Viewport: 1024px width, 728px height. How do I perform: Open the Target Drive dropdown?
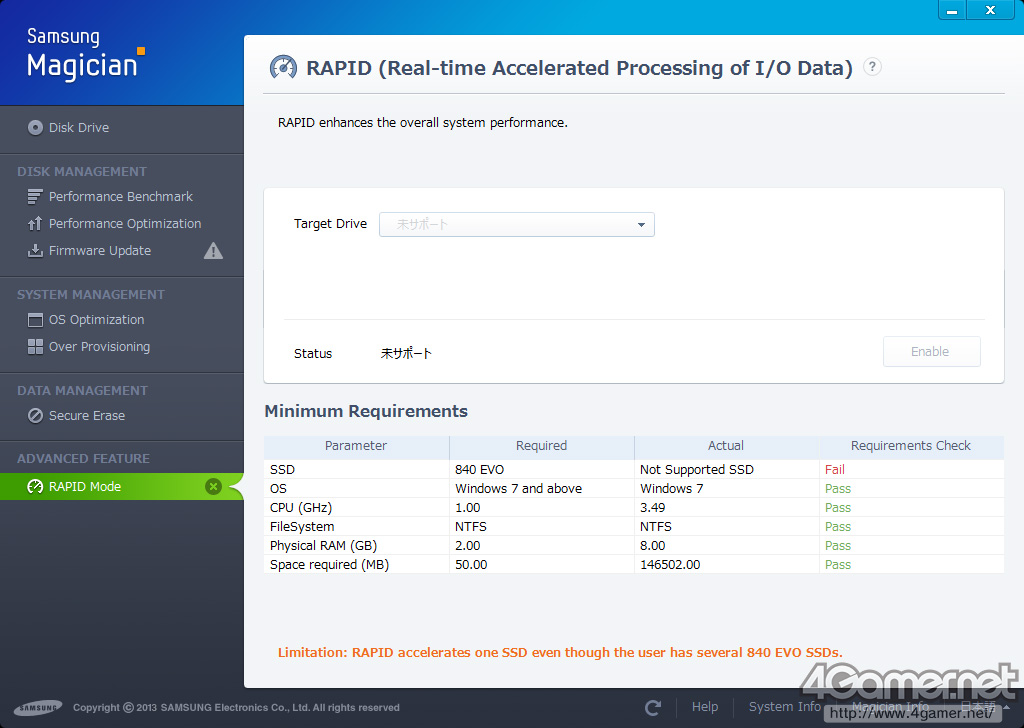click(517, 225)
